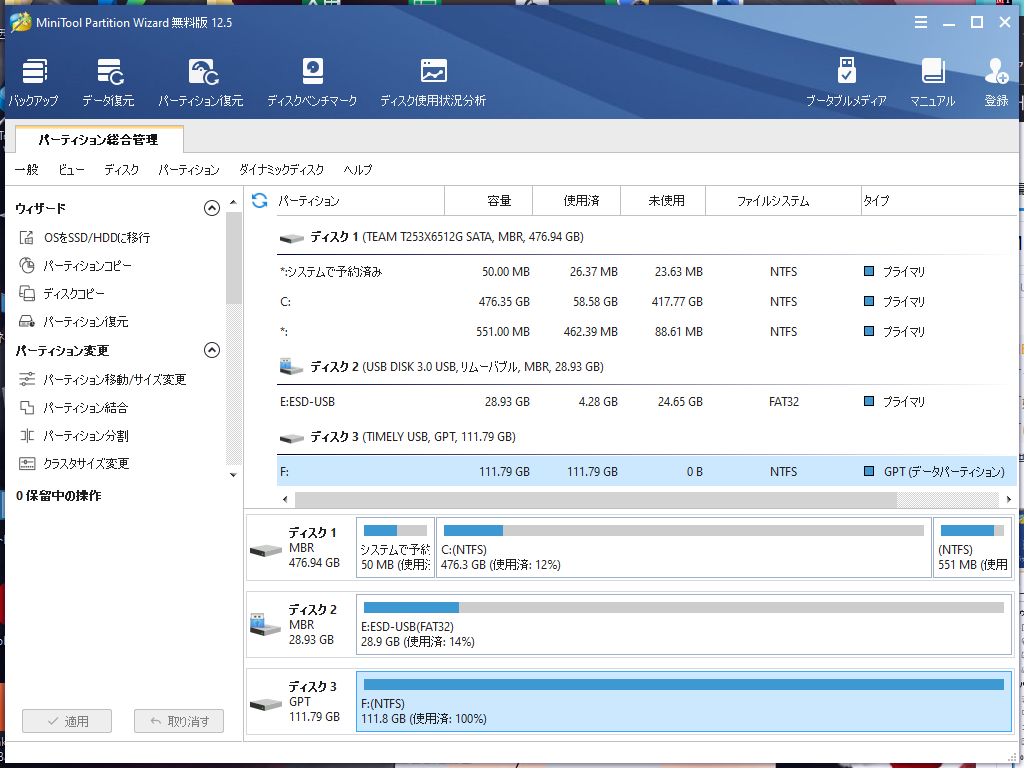The width and height of the screenshot is (1024, 768).
Task: Click the 取り消す undo button
Action: (x=179, y=721)
